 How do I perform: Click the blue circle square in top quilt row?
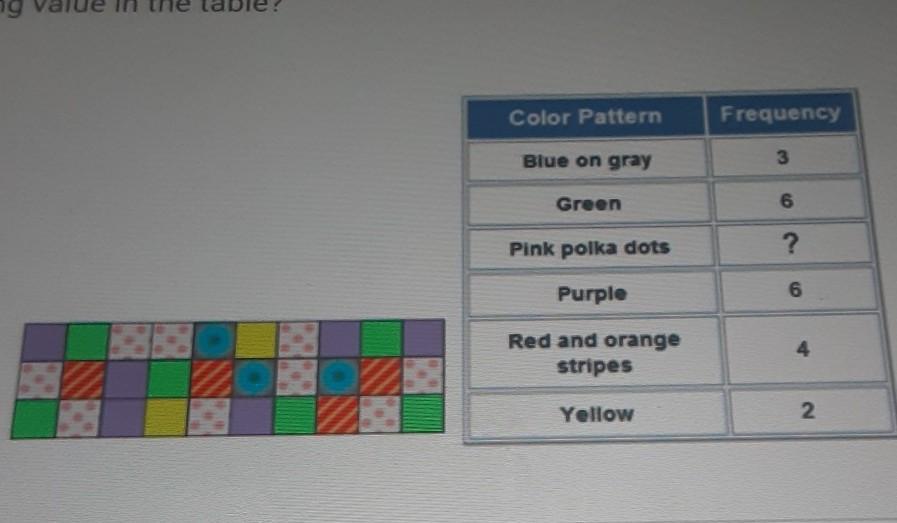tap(214, 340)
